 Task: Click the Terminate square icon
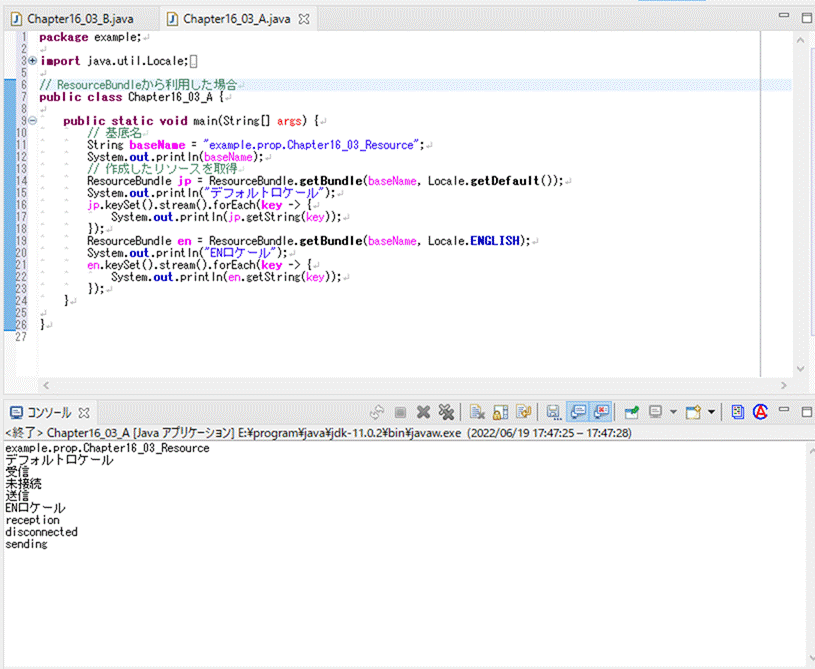(x=400, y=412)
